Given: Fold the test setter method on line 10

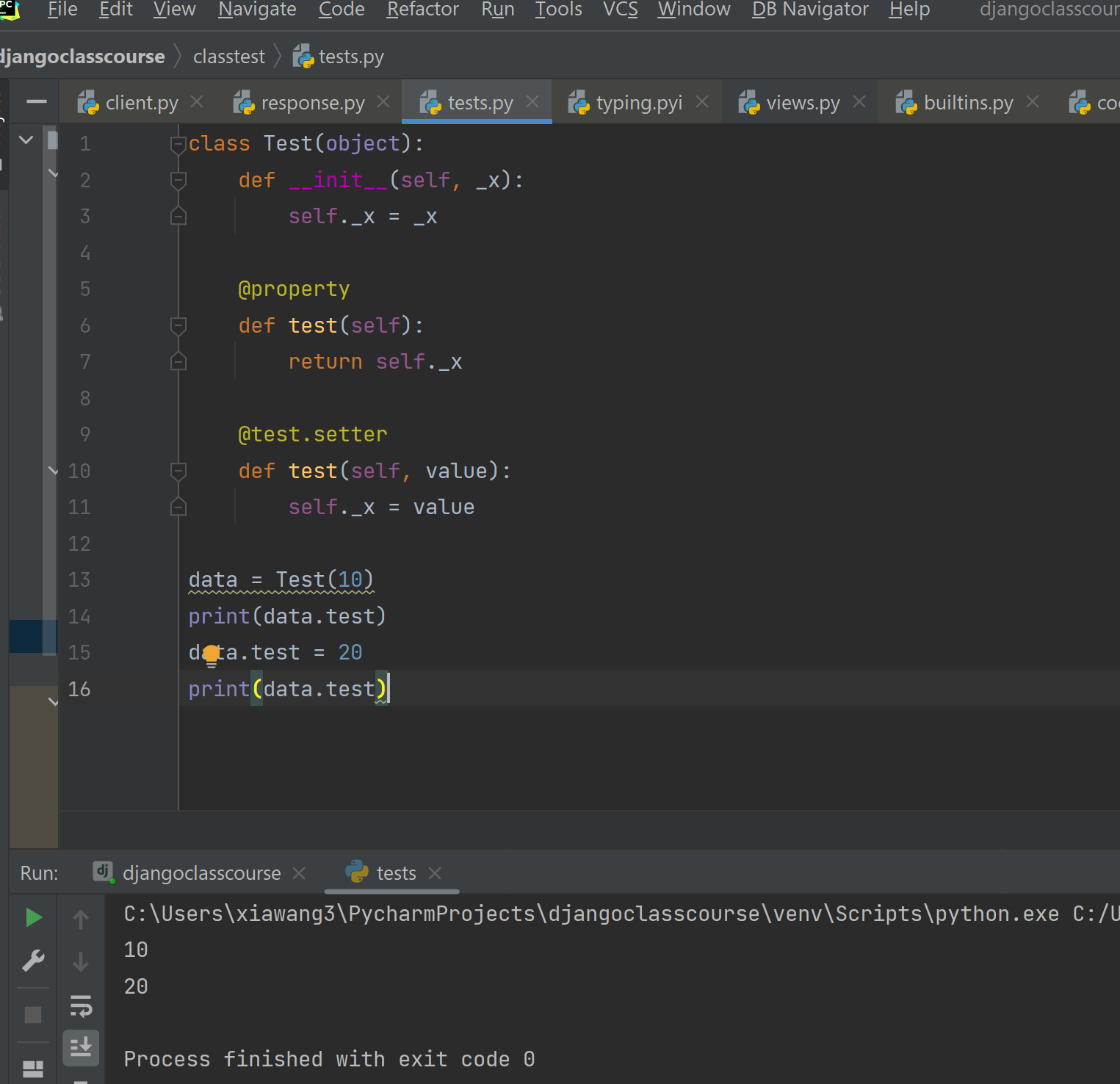Looking at the screenshot, I should click(x=178, y=471).
